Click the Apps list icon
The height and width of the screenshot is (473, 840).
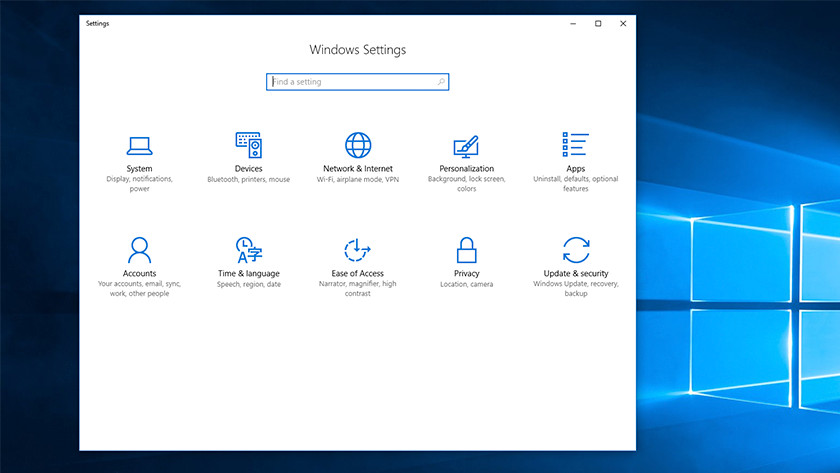click(x=575, y=146)
